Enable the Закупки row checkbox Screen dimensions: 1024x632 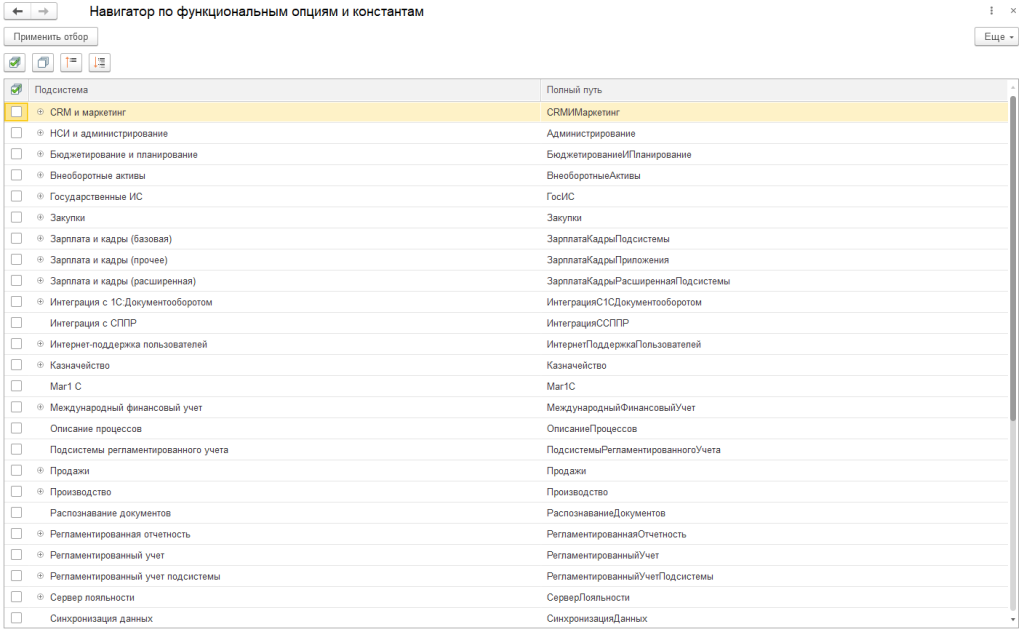pyautogui.click(x=16, y=217)
